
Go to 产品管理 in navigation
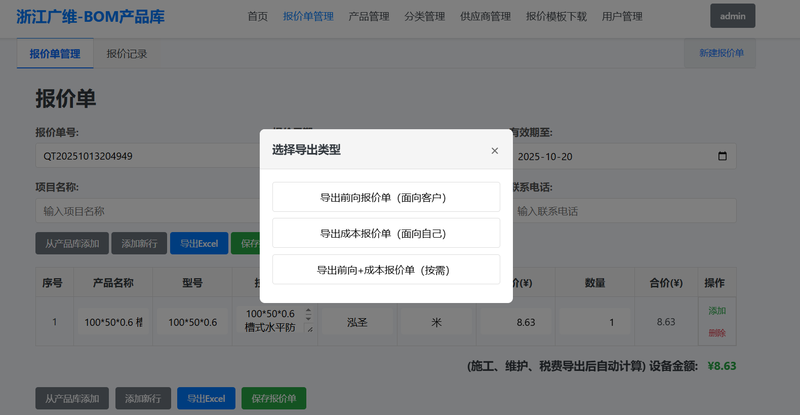click(369, 17)
